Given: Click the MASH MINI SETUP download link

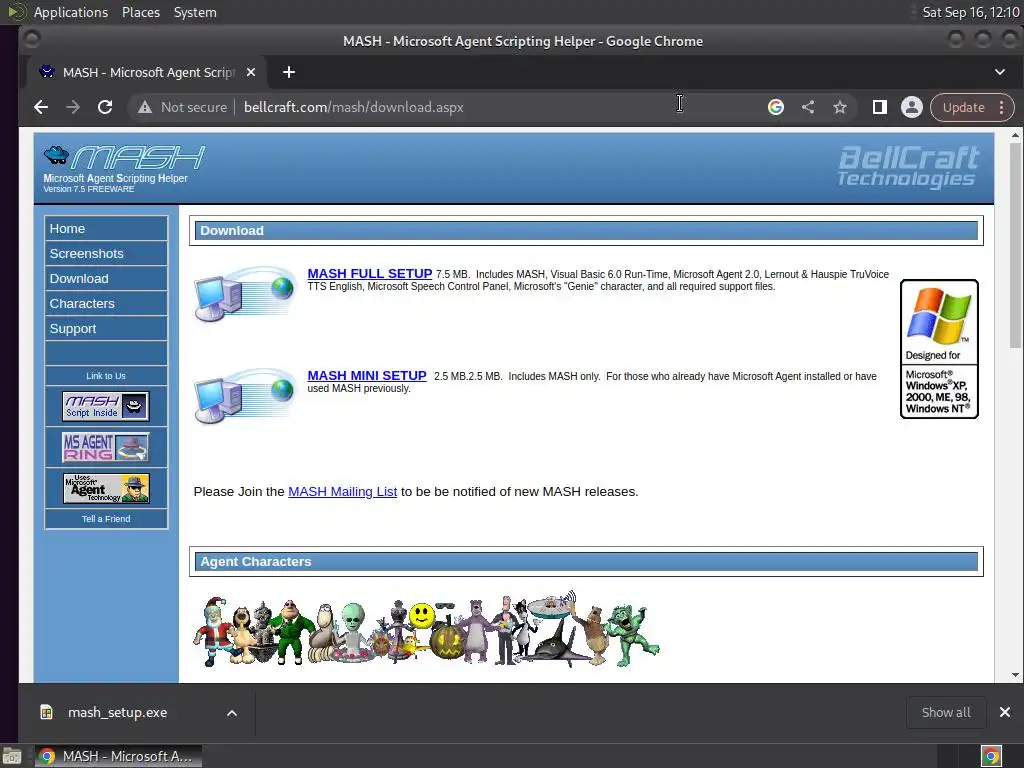Looking at the screenshot, I should (x=367, y=376).
